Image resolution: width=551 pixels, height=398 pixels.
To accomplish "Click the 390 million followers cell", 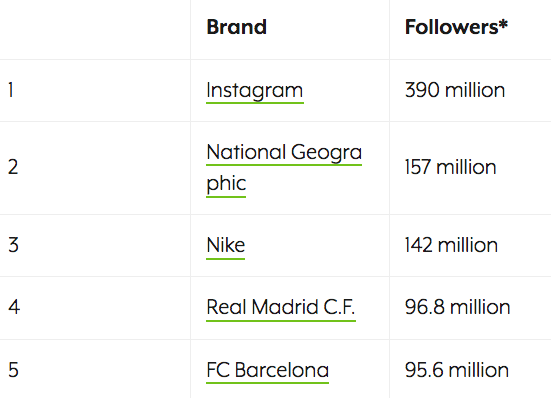I will [470, 91].
